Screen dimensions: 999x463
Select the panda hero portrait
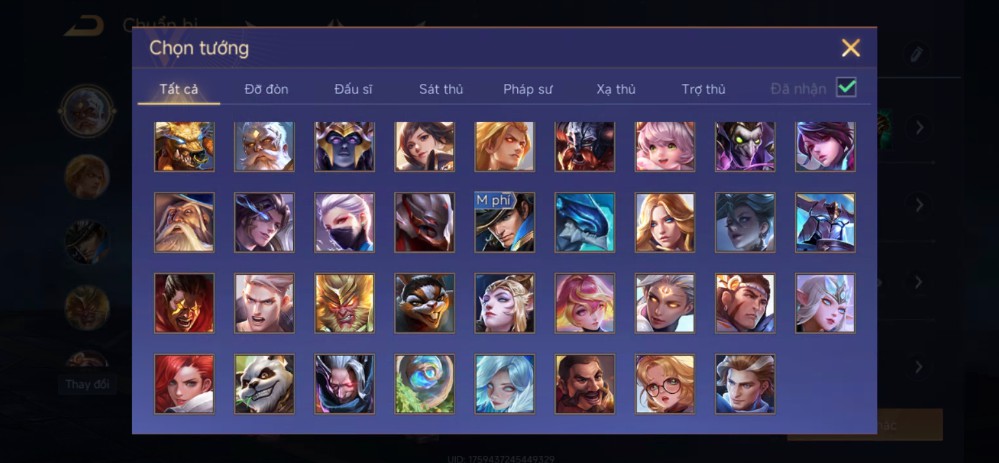pos(264,384)
